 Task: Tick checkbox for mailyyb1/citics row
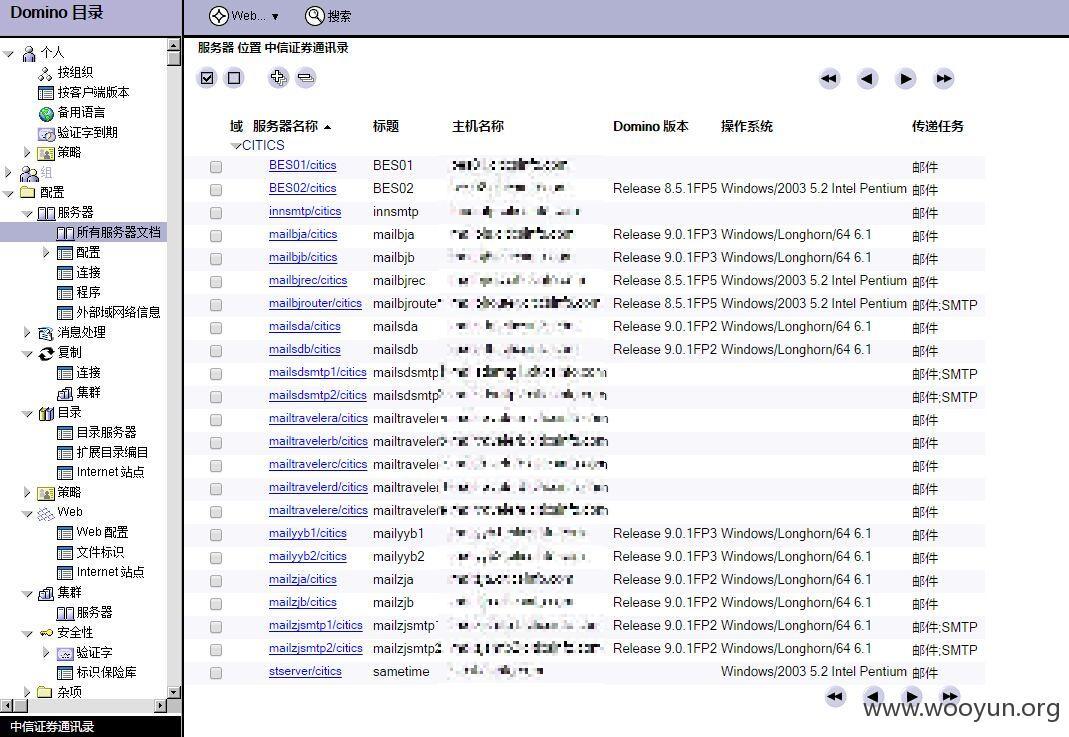click(x=216, y=535)
